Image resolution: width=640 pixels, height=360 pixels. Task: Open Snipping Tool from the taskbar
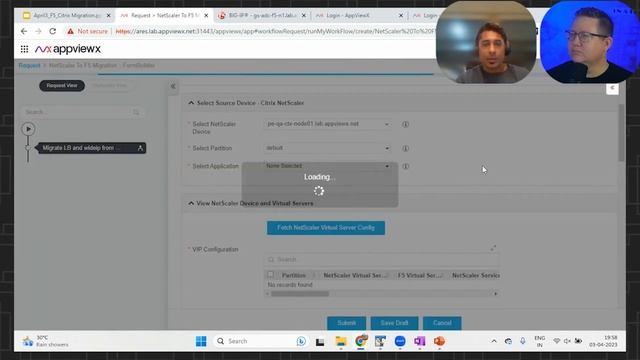[x=380, y=341]
